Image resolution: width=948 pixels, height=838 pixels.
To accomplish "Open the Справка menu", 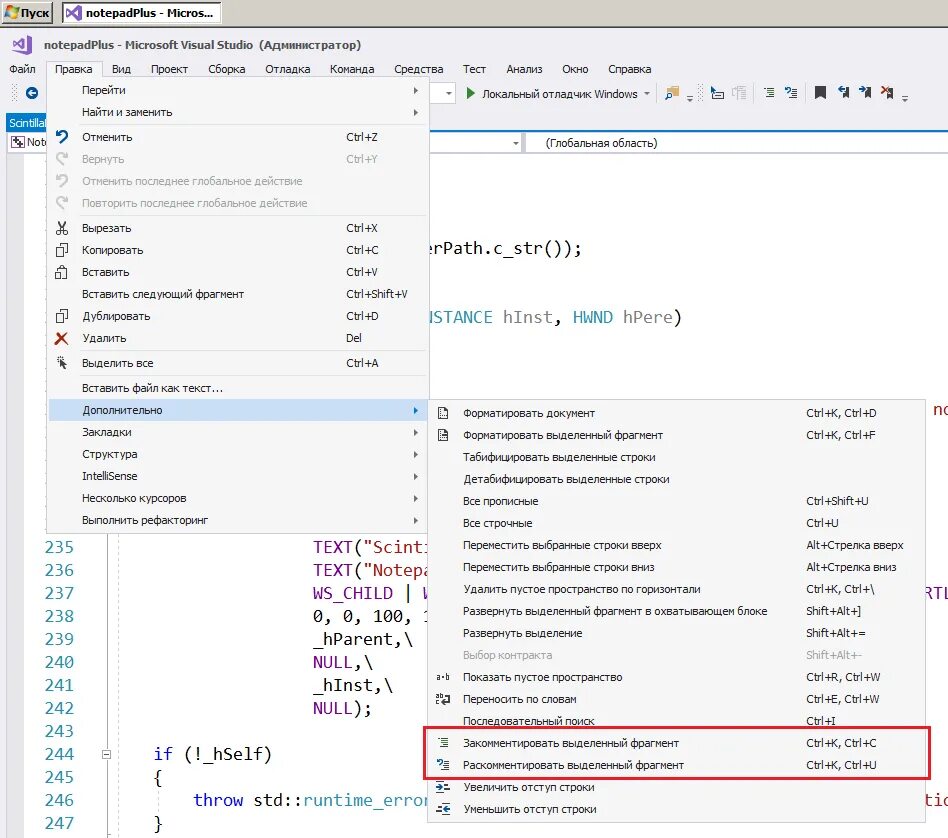I will point(629,69).
